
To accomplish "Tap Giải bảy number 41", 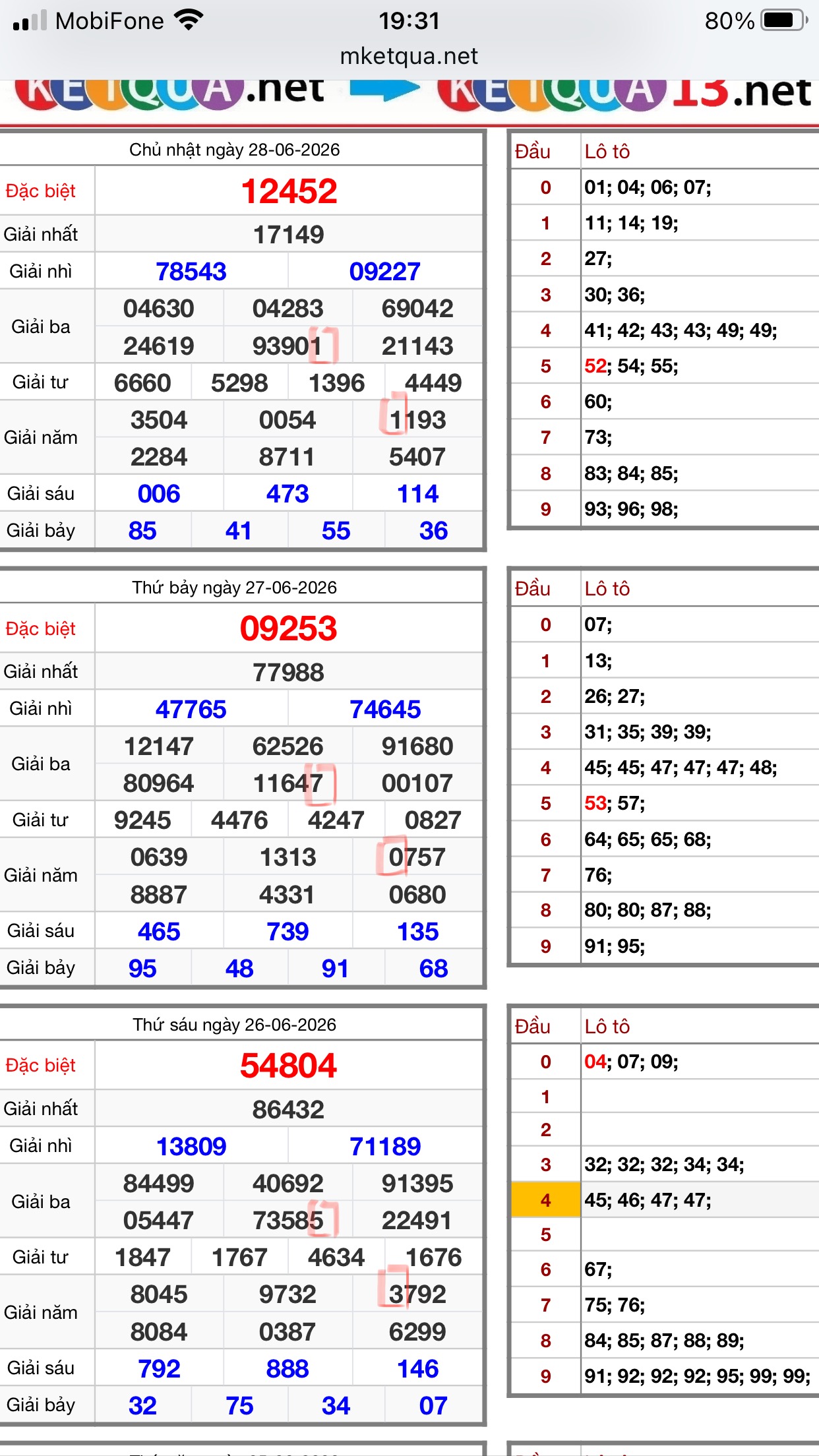I will point(239,531).
